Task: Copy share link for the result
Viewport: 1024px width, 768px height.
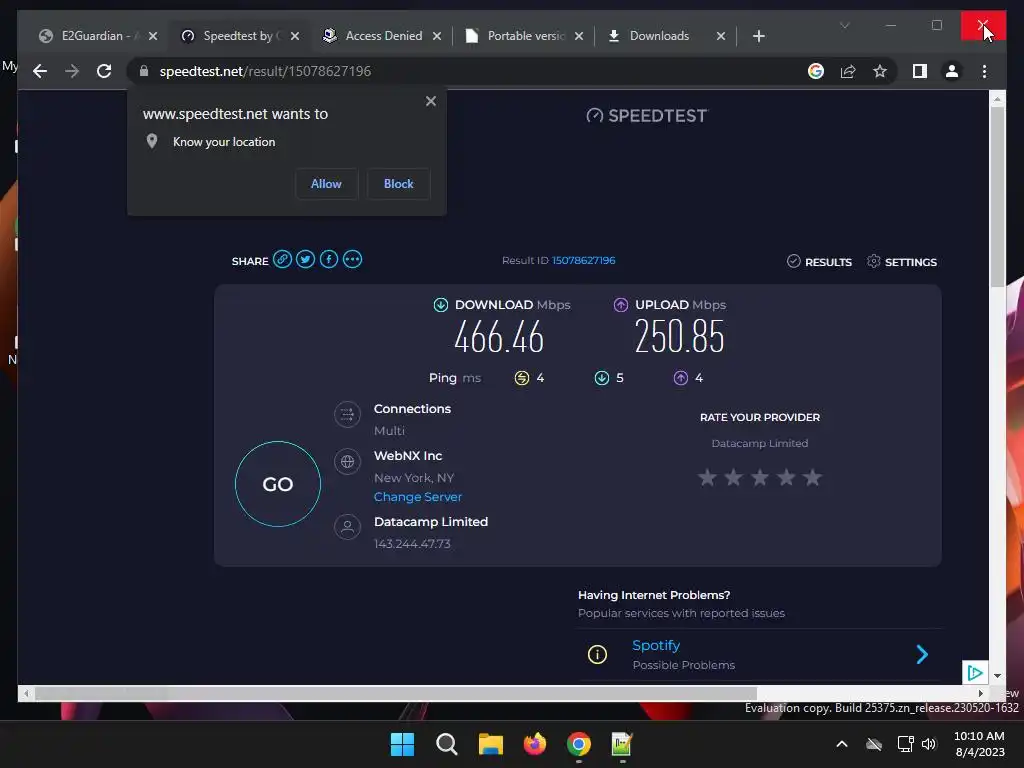Action: (282, 259)
